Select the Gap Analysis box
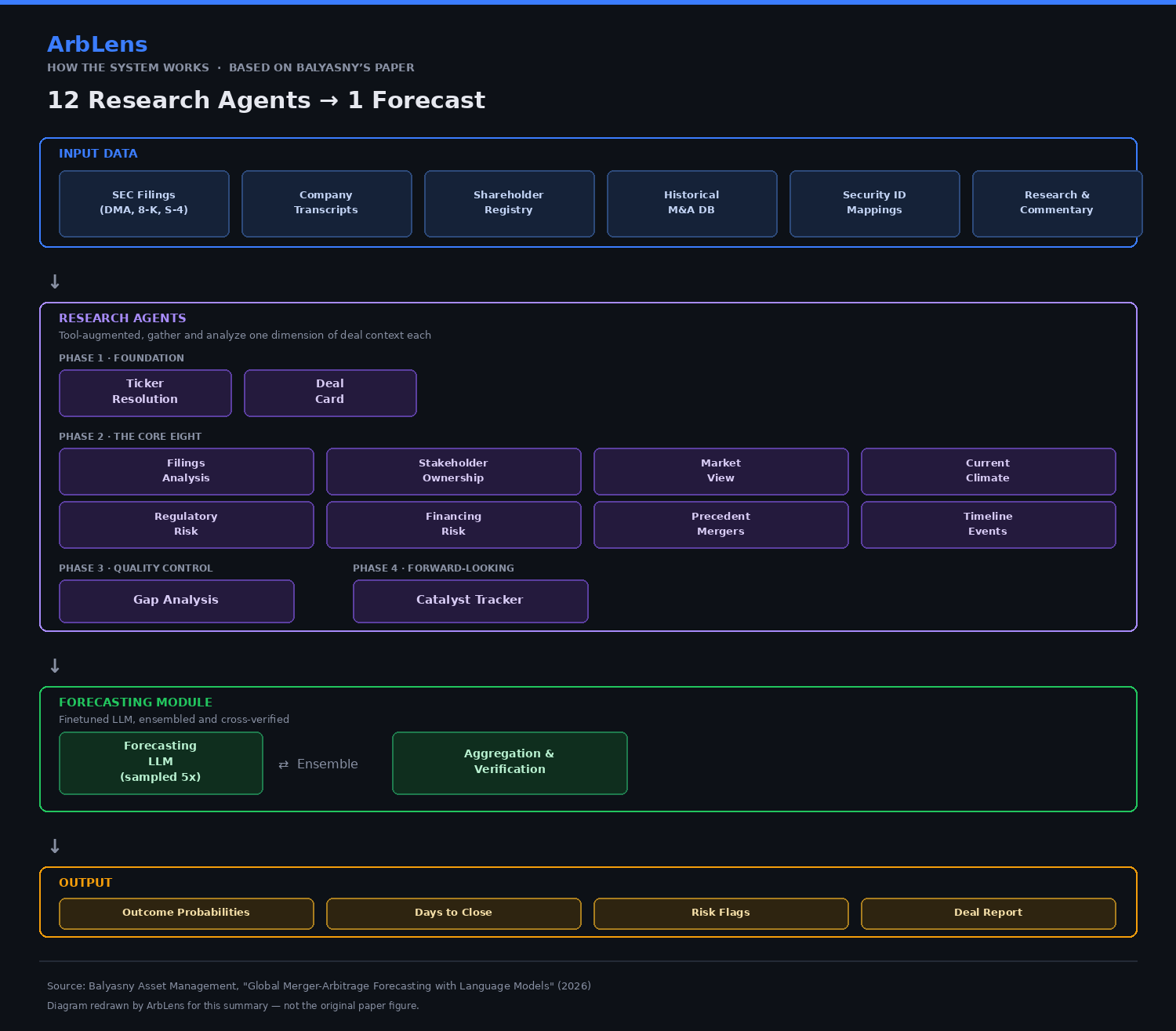Screen dimensions: 1176x1031 (x=176, y=601)
